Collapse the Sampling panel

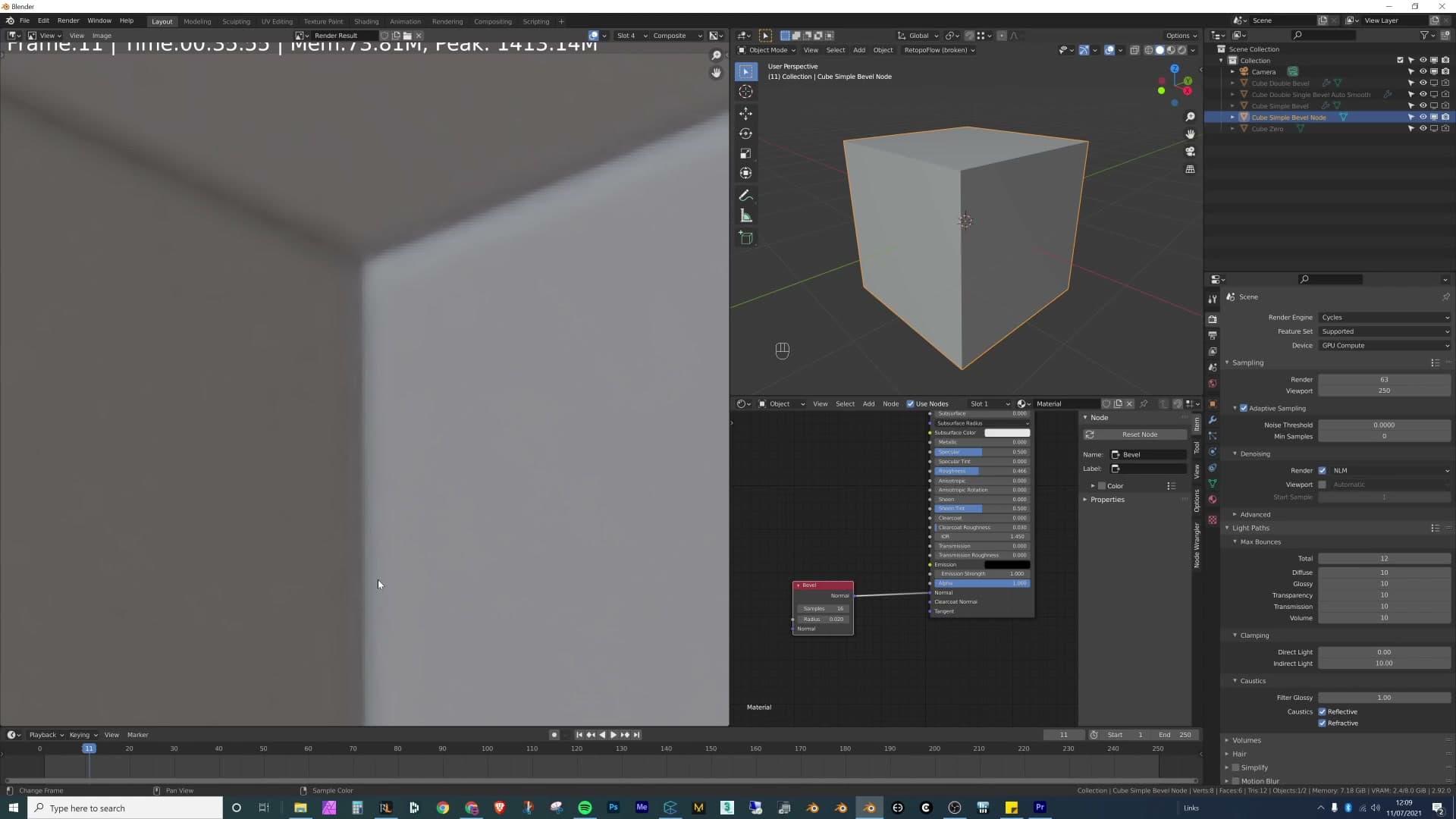[1247, 363]
